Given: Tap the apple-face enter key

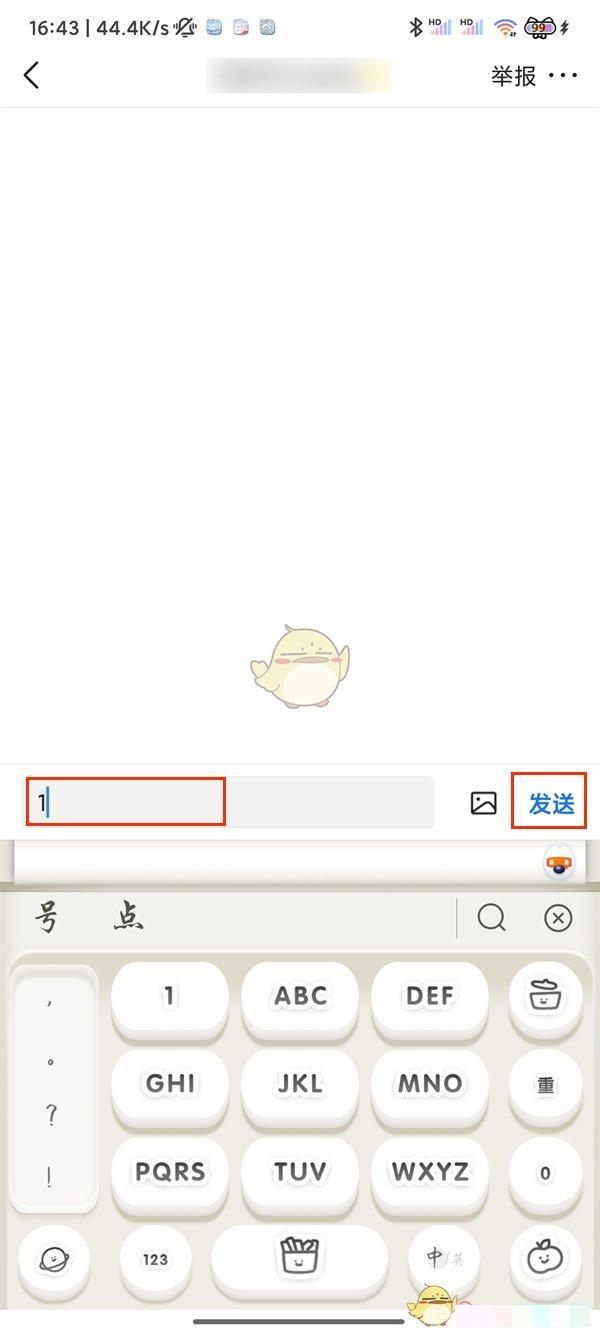Looking at the screenshot, I should coord(545,1257).
